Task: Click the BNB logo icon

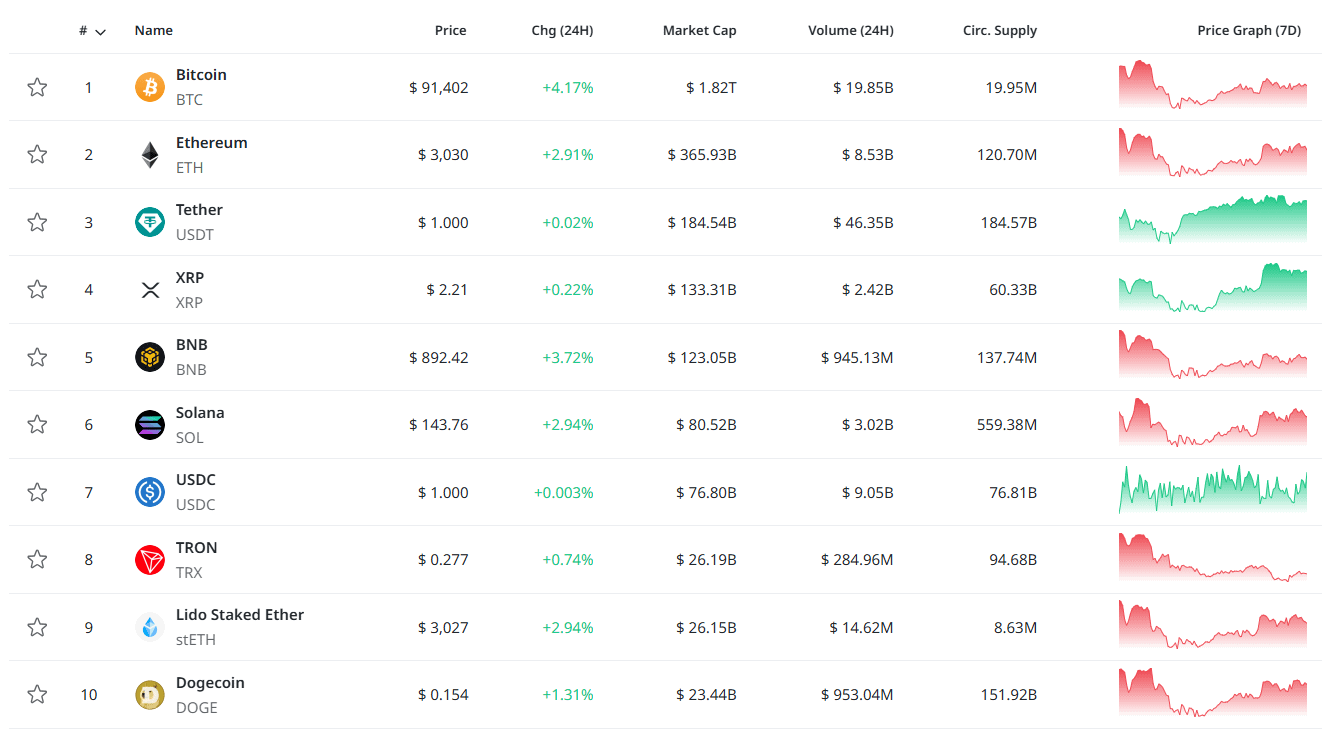Action: (149, 357)
